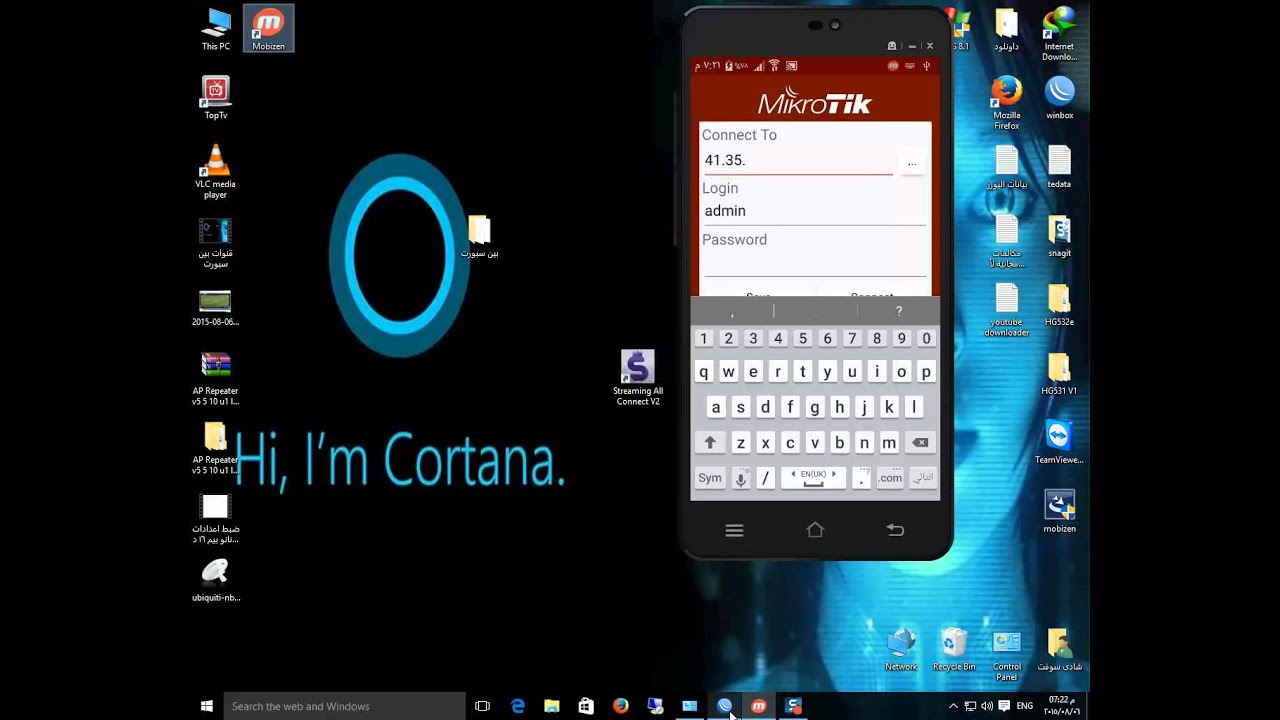Click the browse '...' button beside Connect To
1280x720 pixels.
(911, 163)
